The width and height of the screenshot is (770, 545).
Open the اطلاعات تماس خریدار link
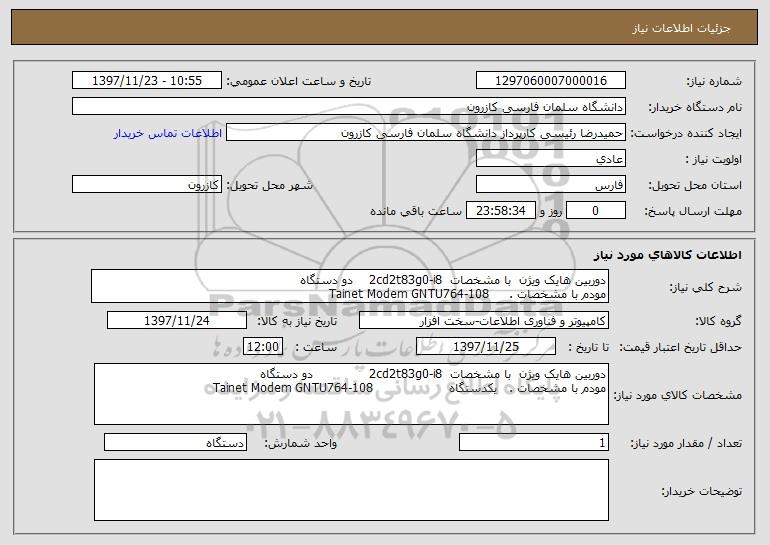point(167,133)
